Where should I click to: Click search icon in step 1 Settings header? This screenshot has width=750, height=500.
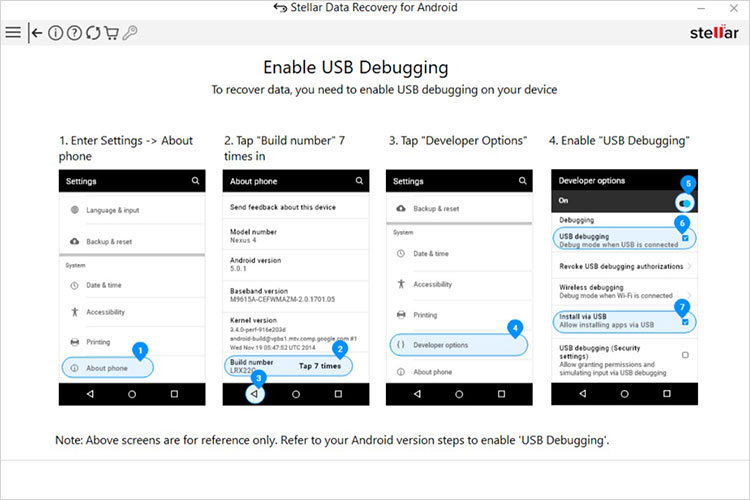[x=196, y=181]
